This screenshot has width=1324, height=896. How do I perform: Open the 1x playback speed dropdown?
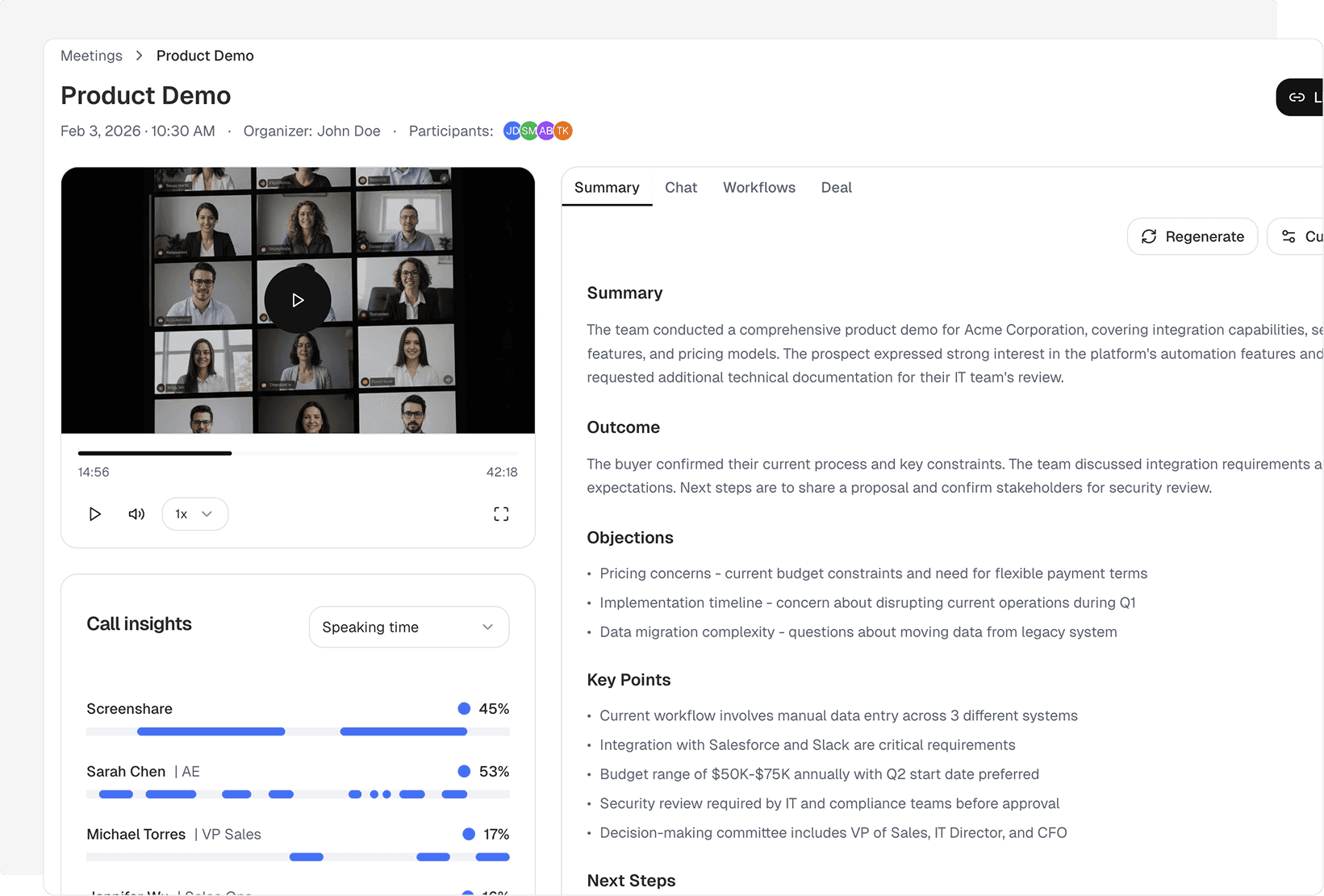point(195,515)
